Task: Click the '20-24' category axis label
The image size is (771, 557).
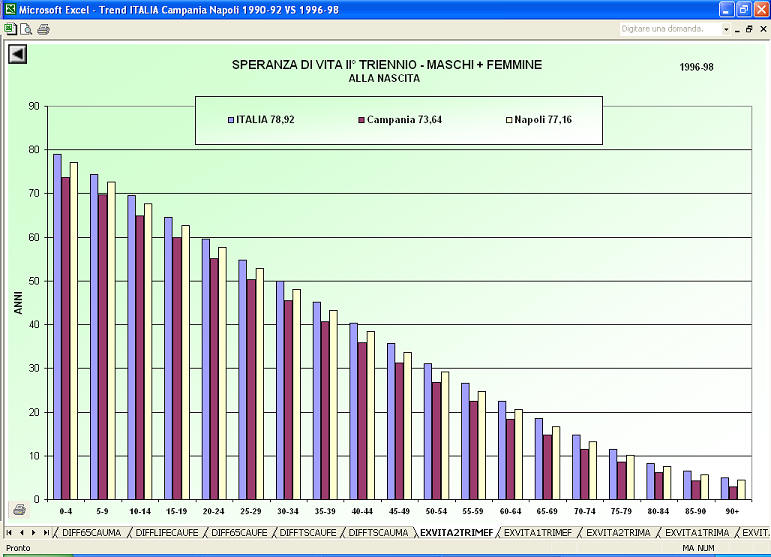Action: point(213,511)
